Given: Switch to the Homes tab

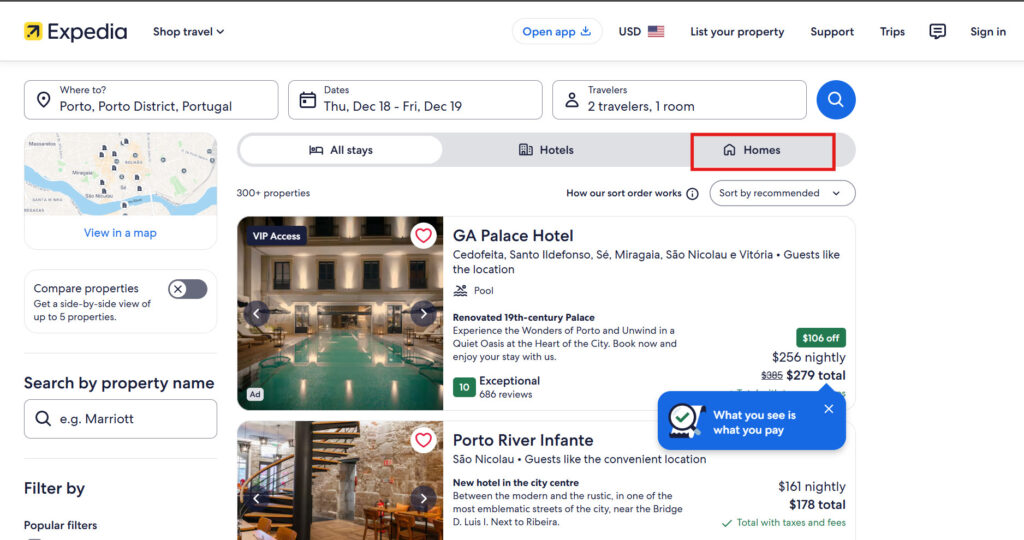Looking at the screenshot, I should pos(752,150).
